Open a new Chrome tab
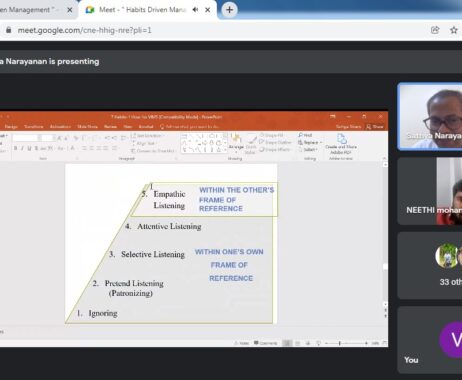462x380 pixels. click(229, 10)
